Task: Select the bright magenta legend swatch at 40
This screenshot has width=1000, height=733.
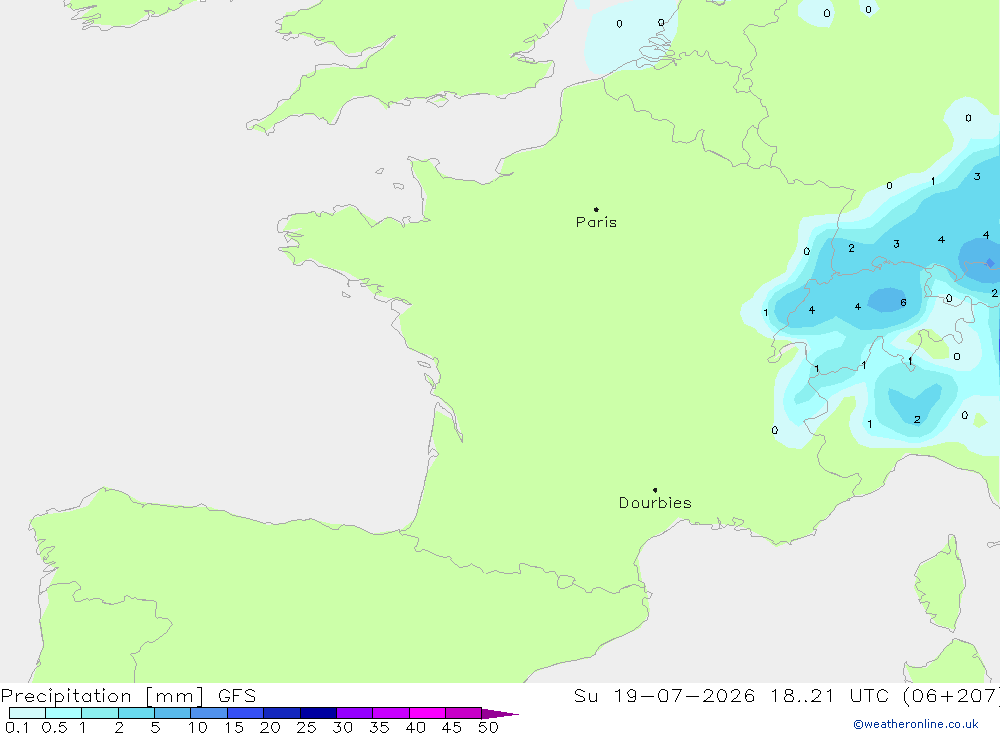Action: 427,713
